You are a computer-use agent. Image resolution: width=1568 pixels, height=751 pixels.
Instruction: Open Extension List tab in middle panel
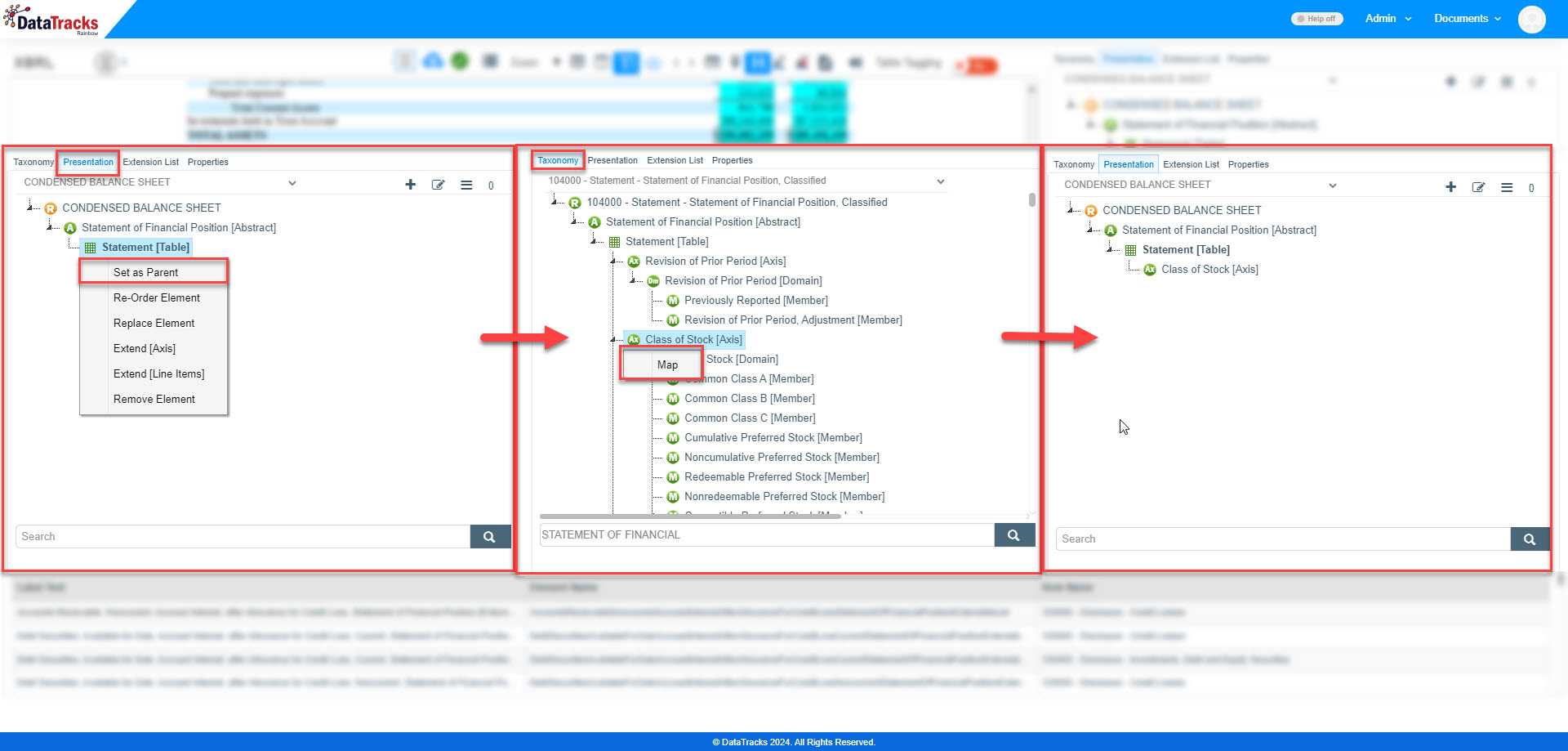[675, 160]
